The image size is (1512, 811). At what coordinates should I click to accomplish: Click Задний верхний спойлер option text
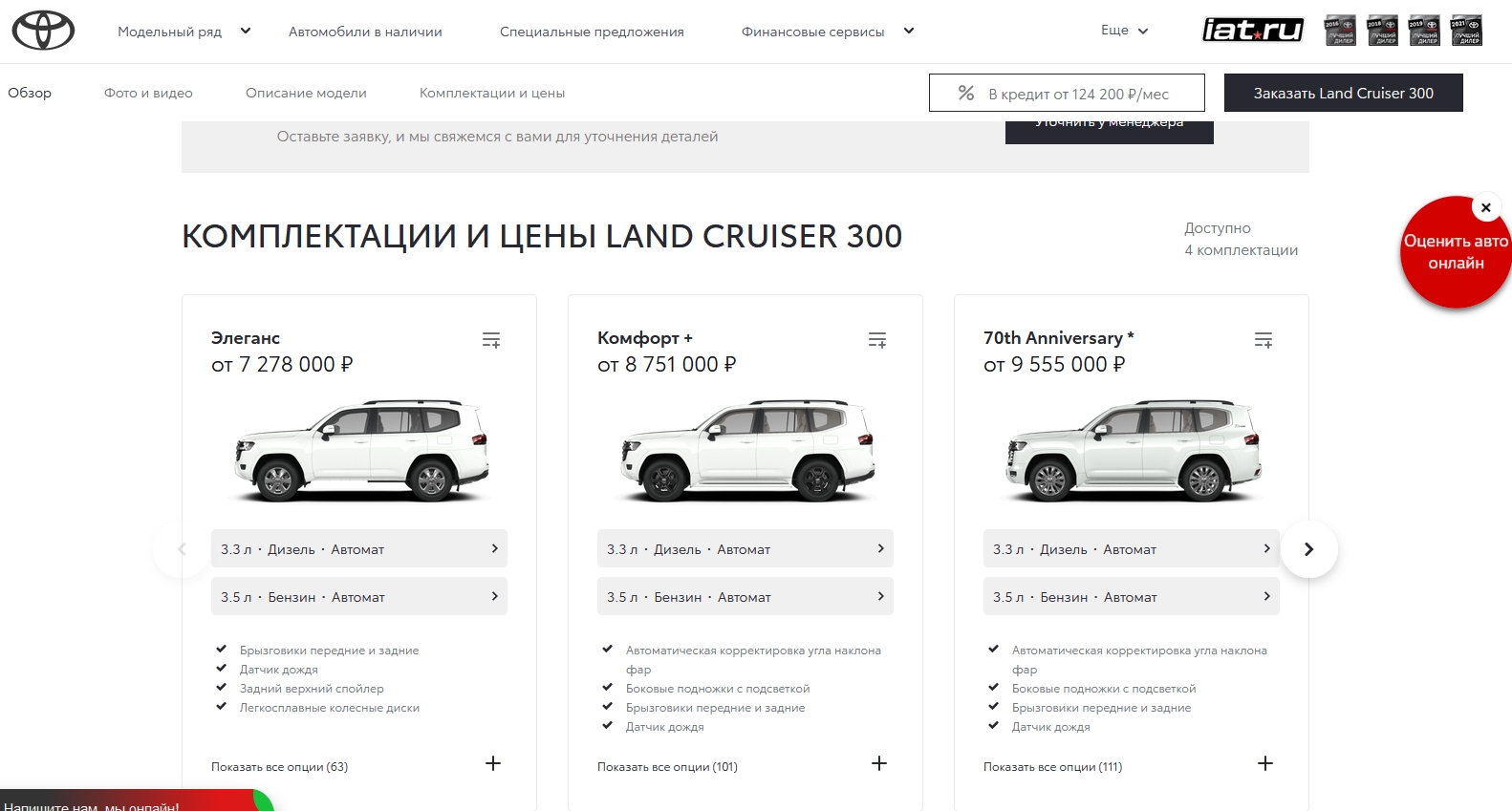[312, 689]
